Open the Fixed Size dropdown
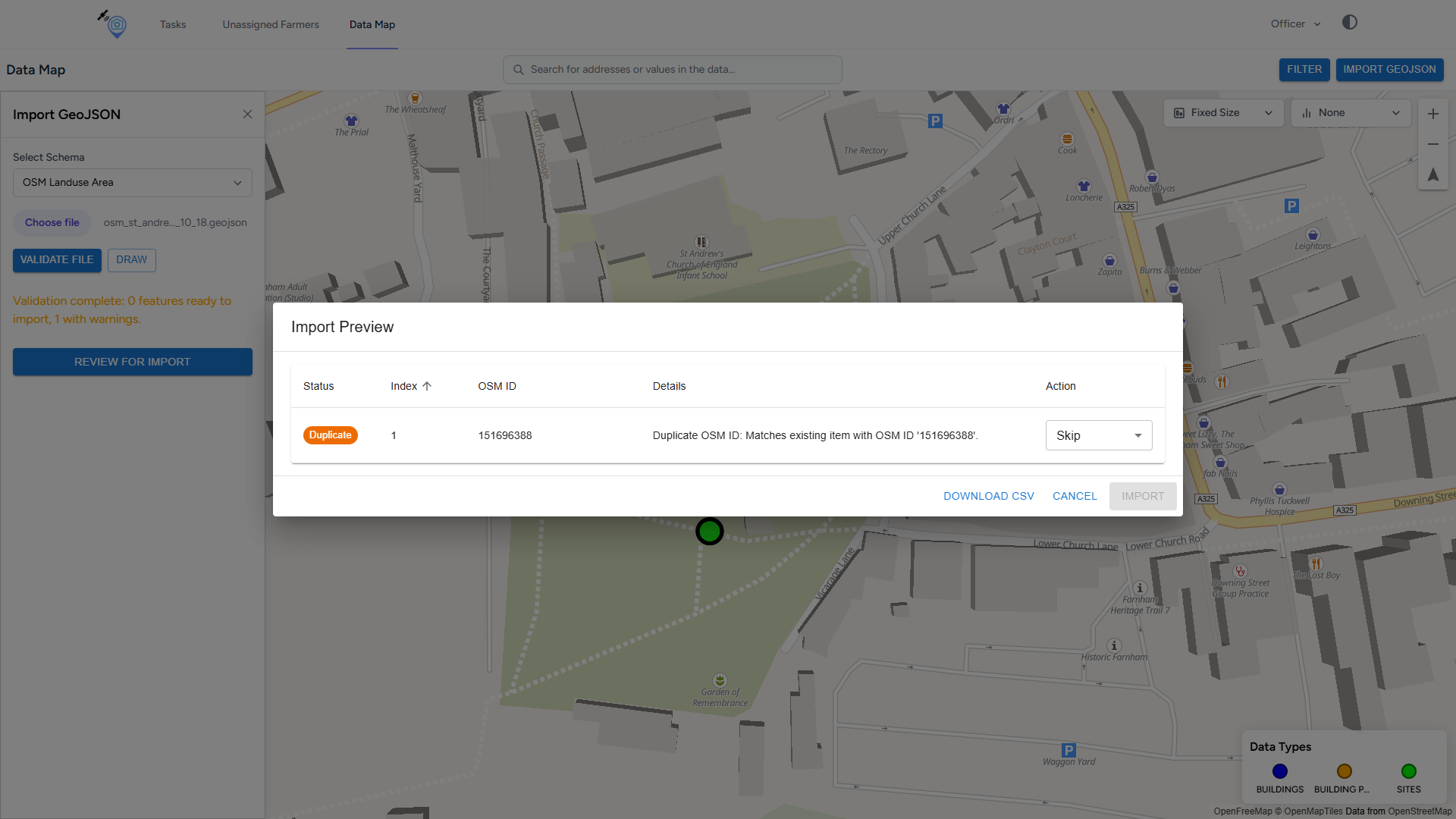 point(1222,113)
